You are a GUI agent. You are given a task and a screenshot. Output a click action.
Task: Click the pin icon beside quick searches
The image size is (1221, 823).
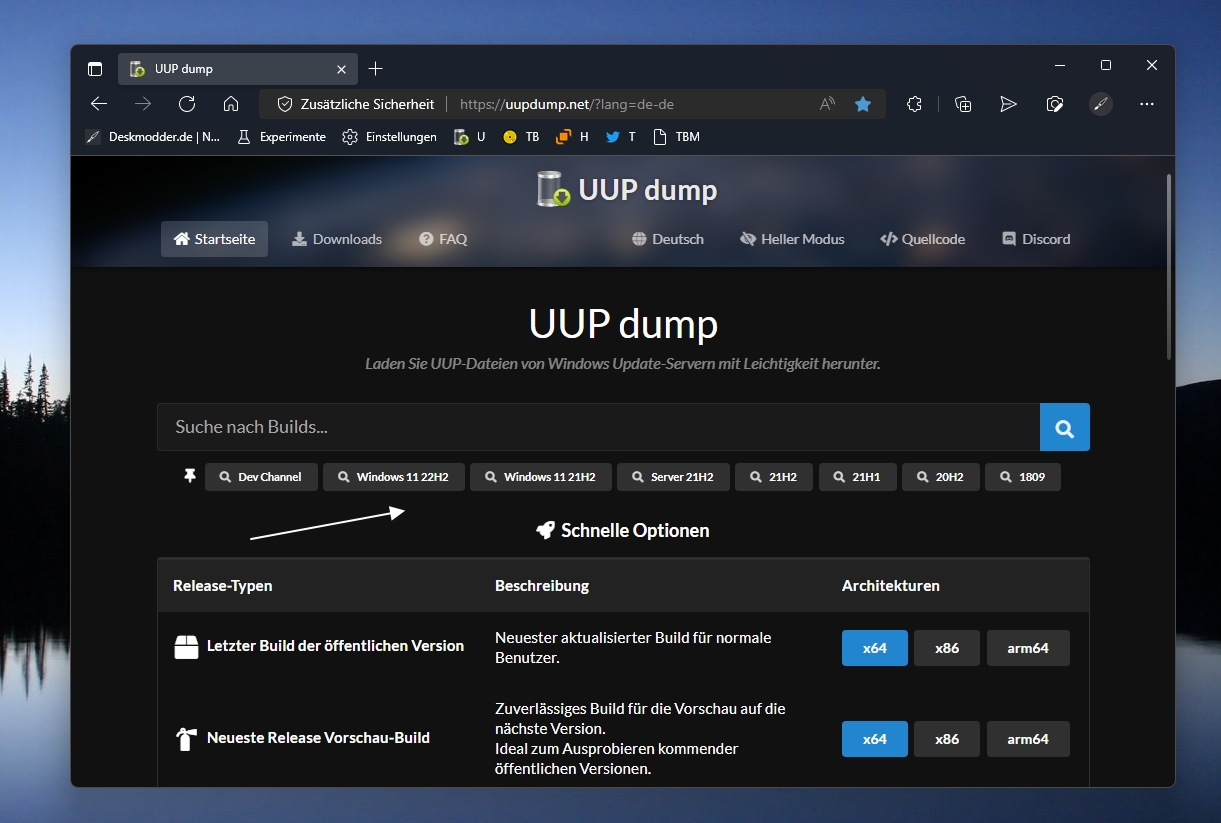pyautogui.click(x=190, y=477)
